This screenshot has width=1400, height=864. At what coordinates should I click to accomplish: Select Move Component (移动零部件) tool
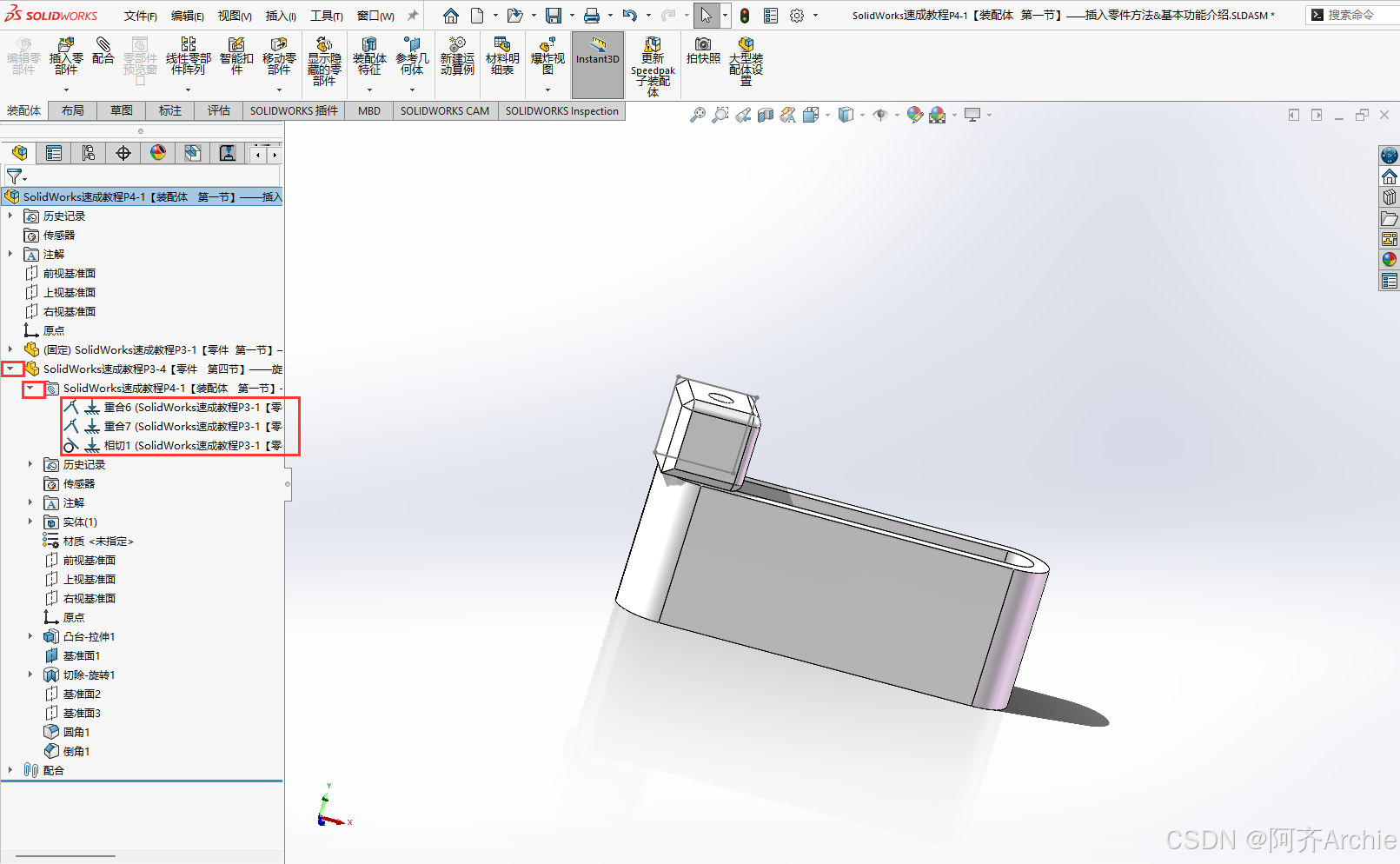pos(279,56)
